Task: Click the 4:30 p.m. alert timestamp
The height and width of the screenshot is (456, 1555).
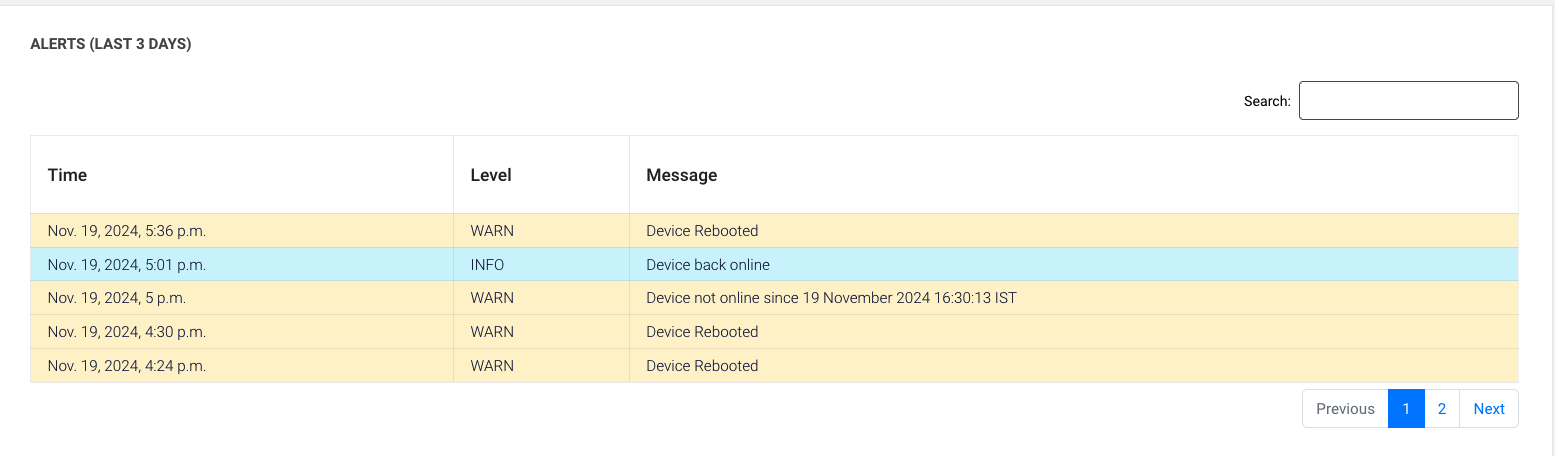Action: [127, 332]
